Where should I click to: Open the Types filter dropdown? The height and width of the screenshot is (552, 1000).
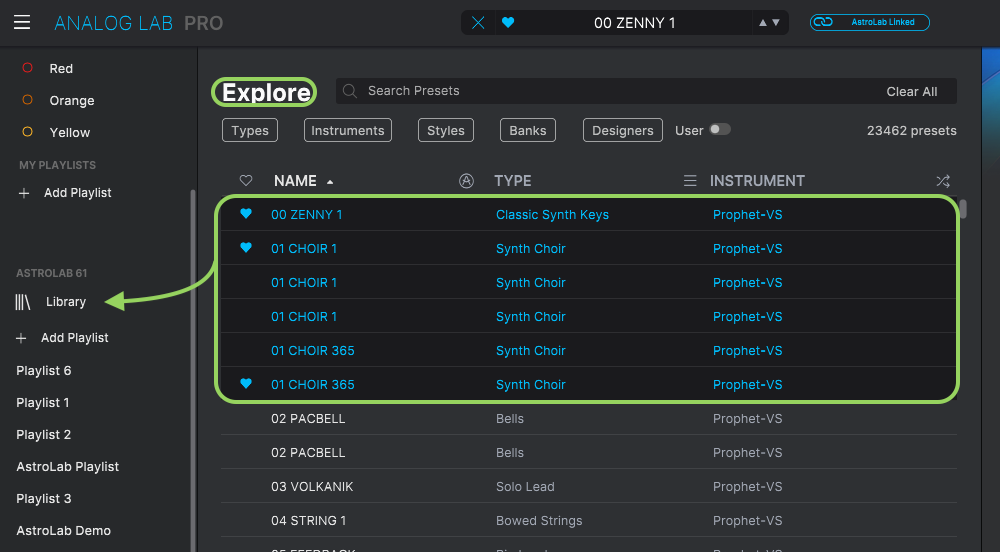[250, 130]
